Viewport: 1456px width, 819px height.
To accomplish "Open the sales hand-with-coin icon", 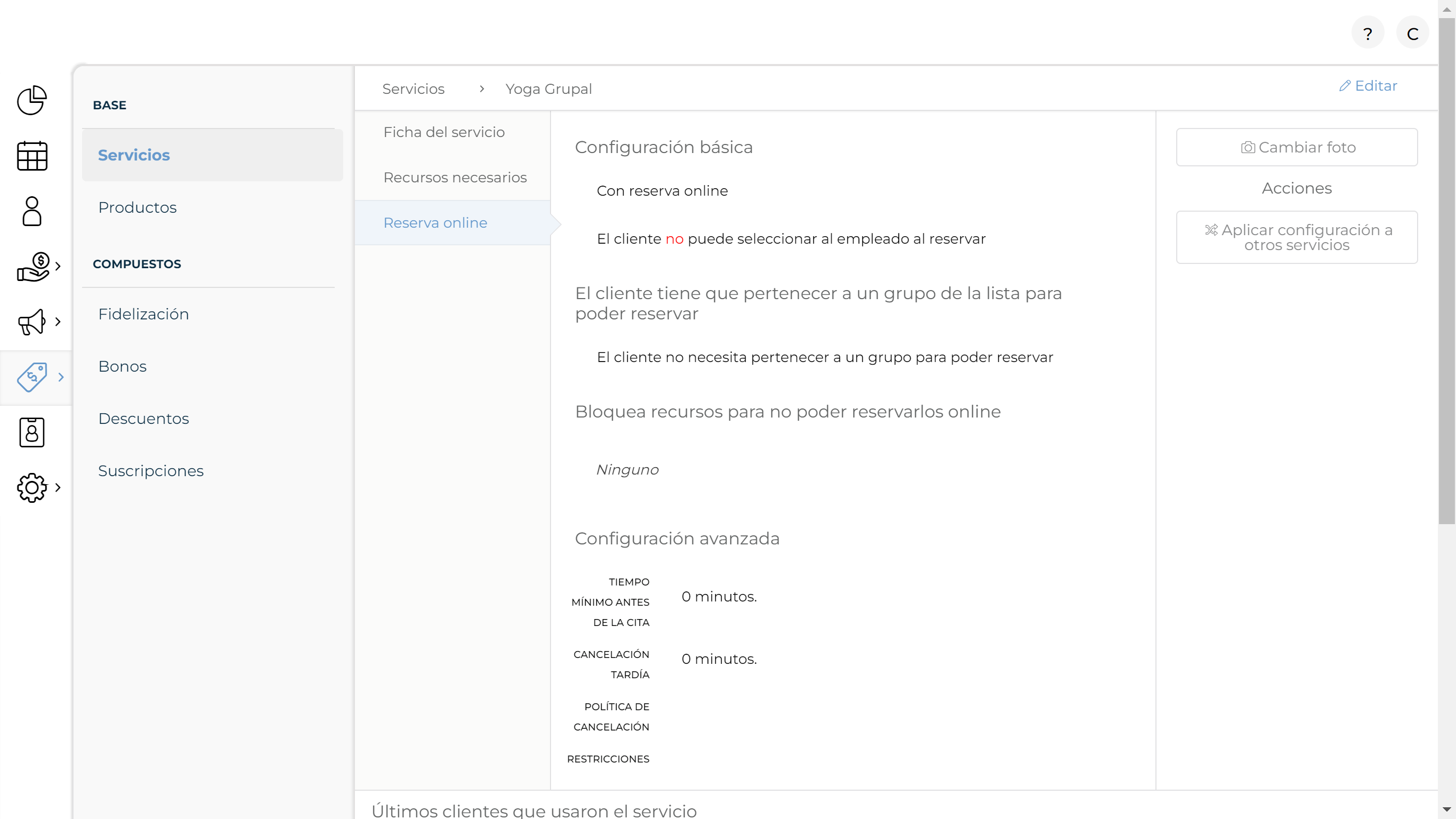I will click(x=33, y=267).
